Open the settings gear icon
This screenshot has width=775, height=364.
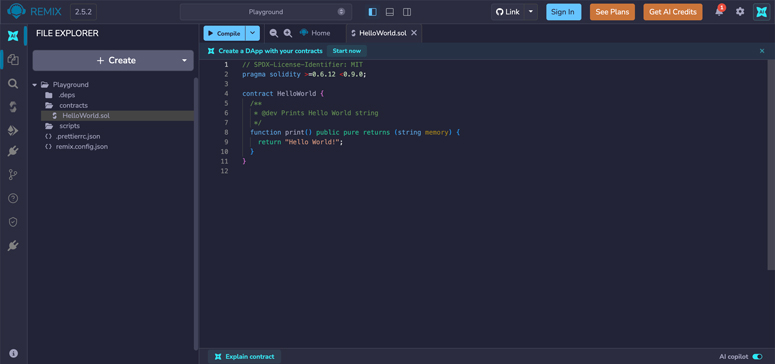[x=740, y=12]
